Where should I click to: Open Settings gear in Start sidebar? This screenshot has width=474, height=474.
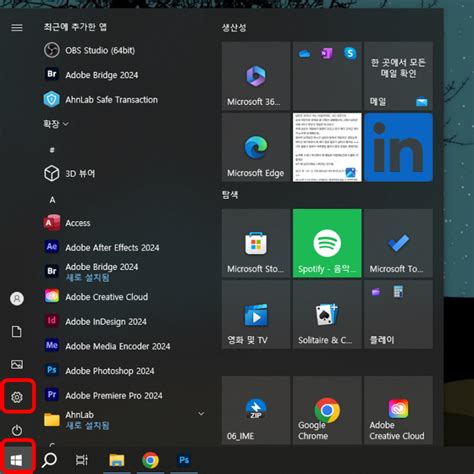[x=17, y=397]
